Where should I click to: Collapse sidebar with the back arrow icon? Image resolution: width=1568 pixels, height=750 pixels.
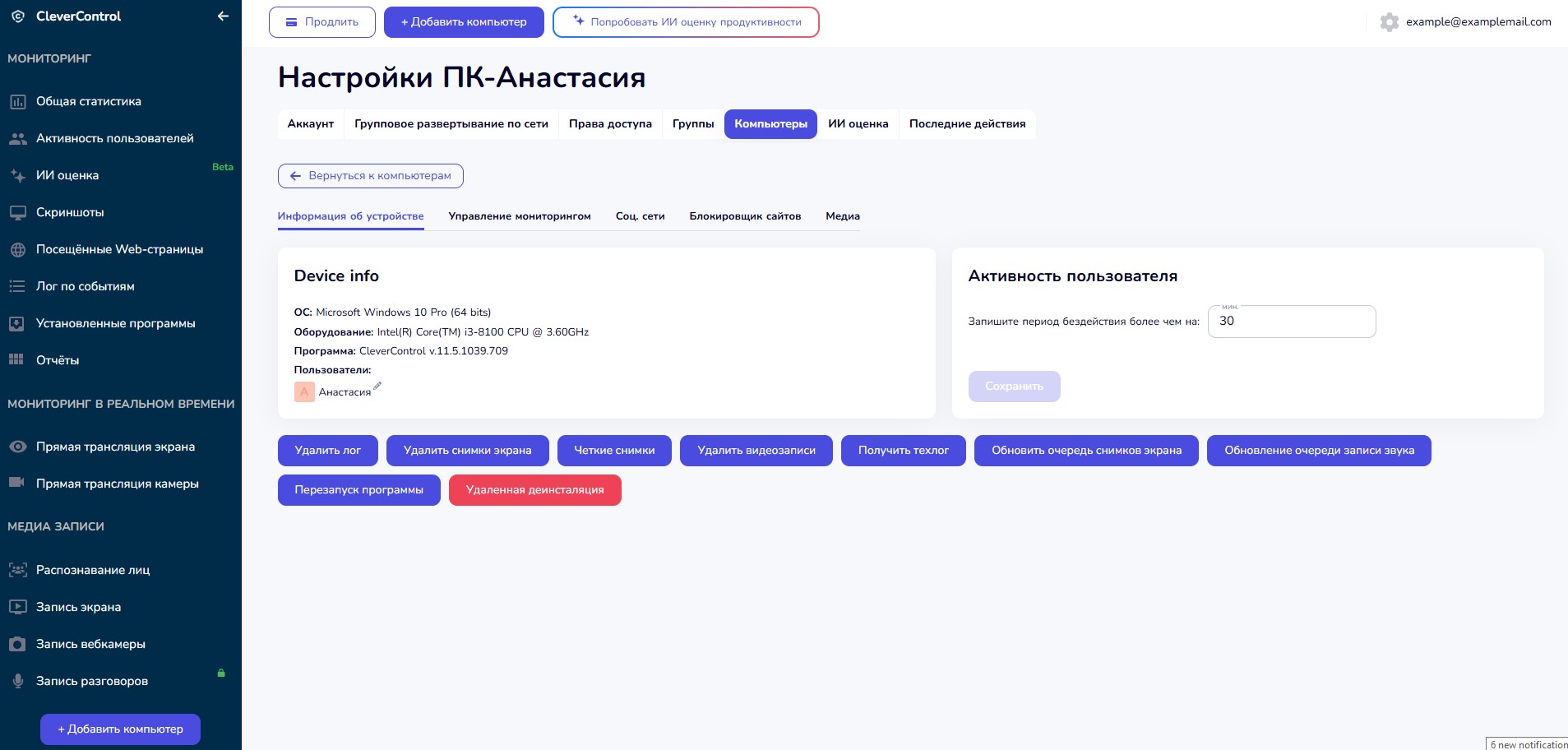[x=223, y=16]
